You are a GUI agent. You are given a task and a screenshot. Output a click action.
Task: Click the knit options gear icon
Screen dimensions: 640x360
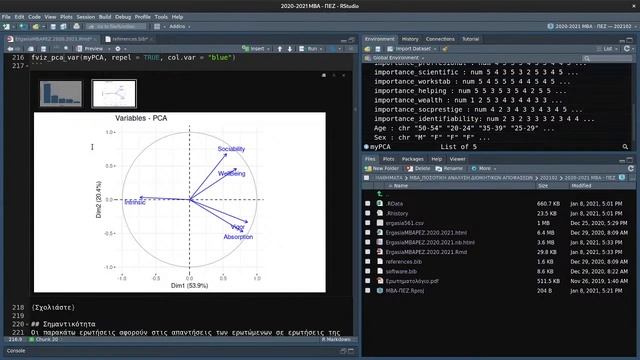pyautogui.click(x=118, y=49)
